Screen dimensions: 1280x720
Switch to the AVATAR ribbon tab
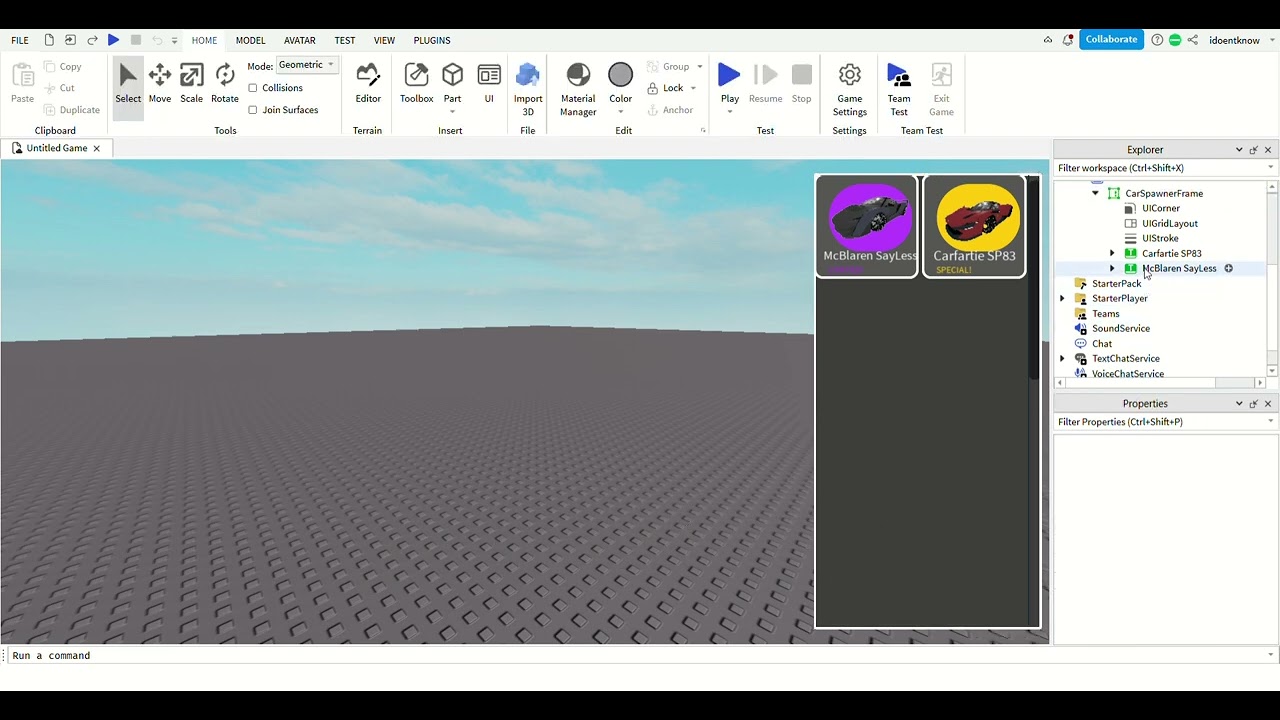[300, 40]
